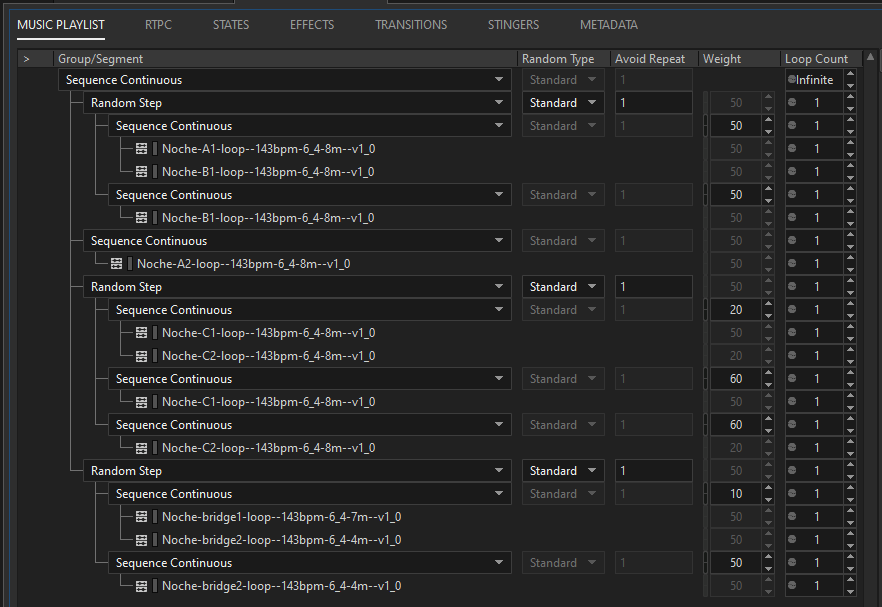Viewport: 882px width, 607px height.
Task: Select the Music Playlist tab
Action: point(61,25)
